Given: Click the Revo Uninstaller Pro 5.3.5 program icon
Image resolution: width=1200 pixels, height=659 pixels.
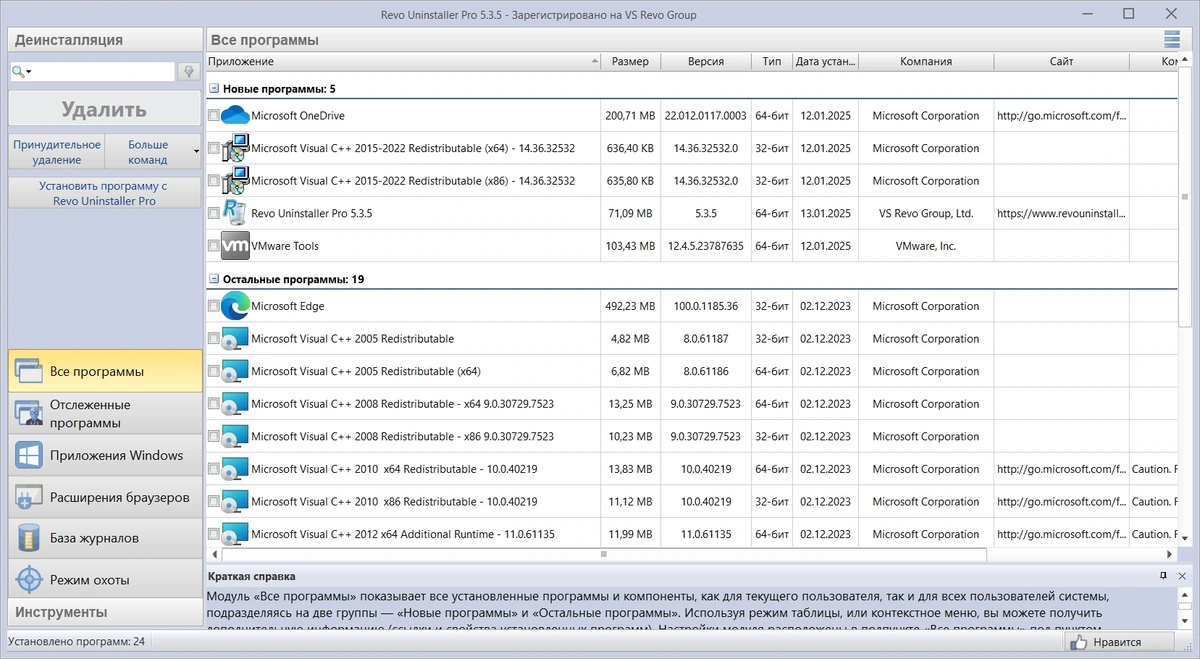Looking at the screenshot, I should click(235, 213).
